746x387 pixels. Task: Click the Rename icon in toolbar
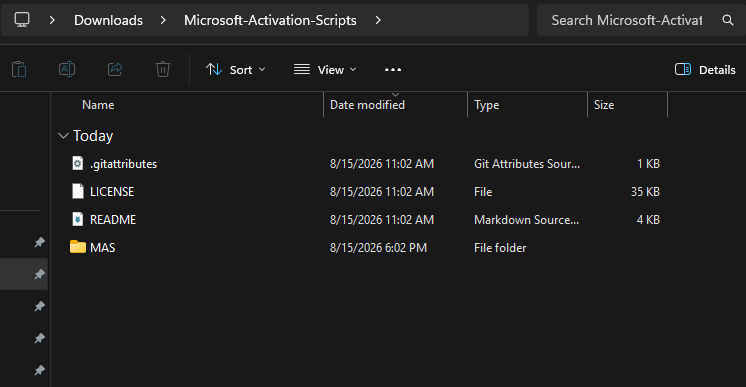[67, 69]
